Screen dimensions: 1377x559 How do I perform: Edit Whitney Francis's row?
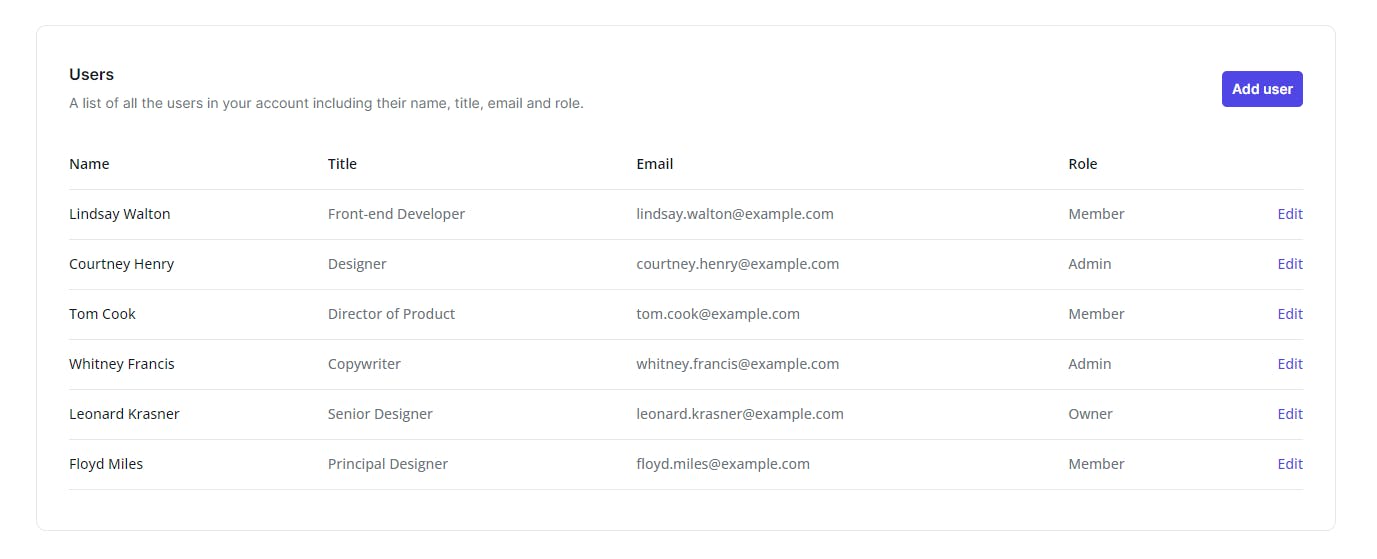coord(1290,364)
